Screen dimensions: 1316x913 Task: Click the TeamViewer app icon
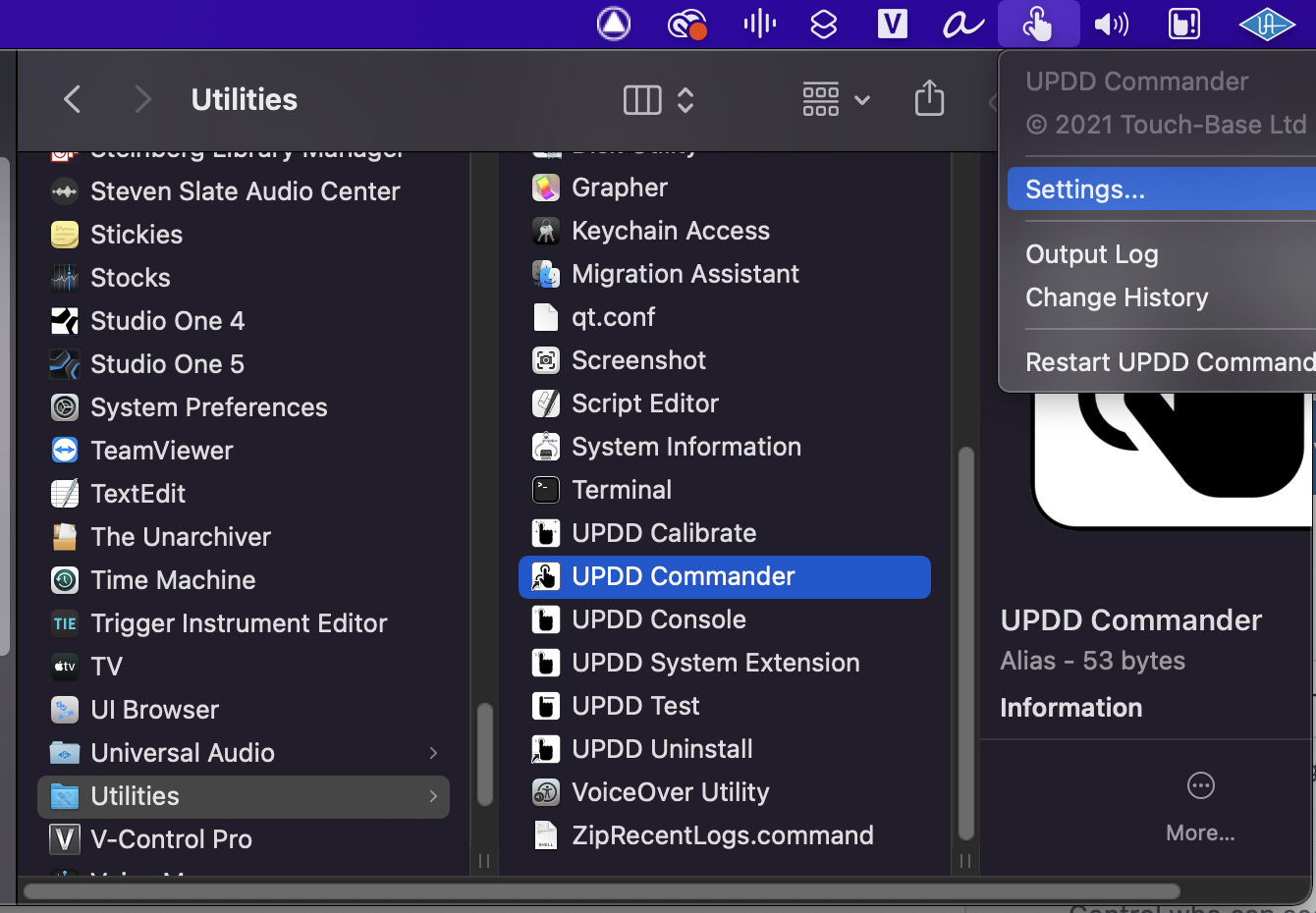coord(65,451)
